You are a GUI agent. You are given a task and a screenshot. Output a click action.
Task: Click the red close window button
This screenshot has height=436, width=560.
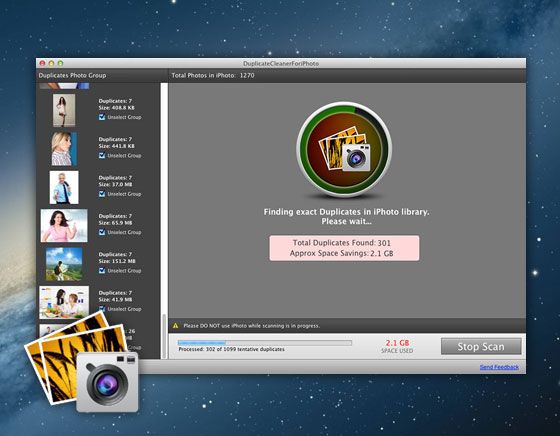(x=42, y=63)
